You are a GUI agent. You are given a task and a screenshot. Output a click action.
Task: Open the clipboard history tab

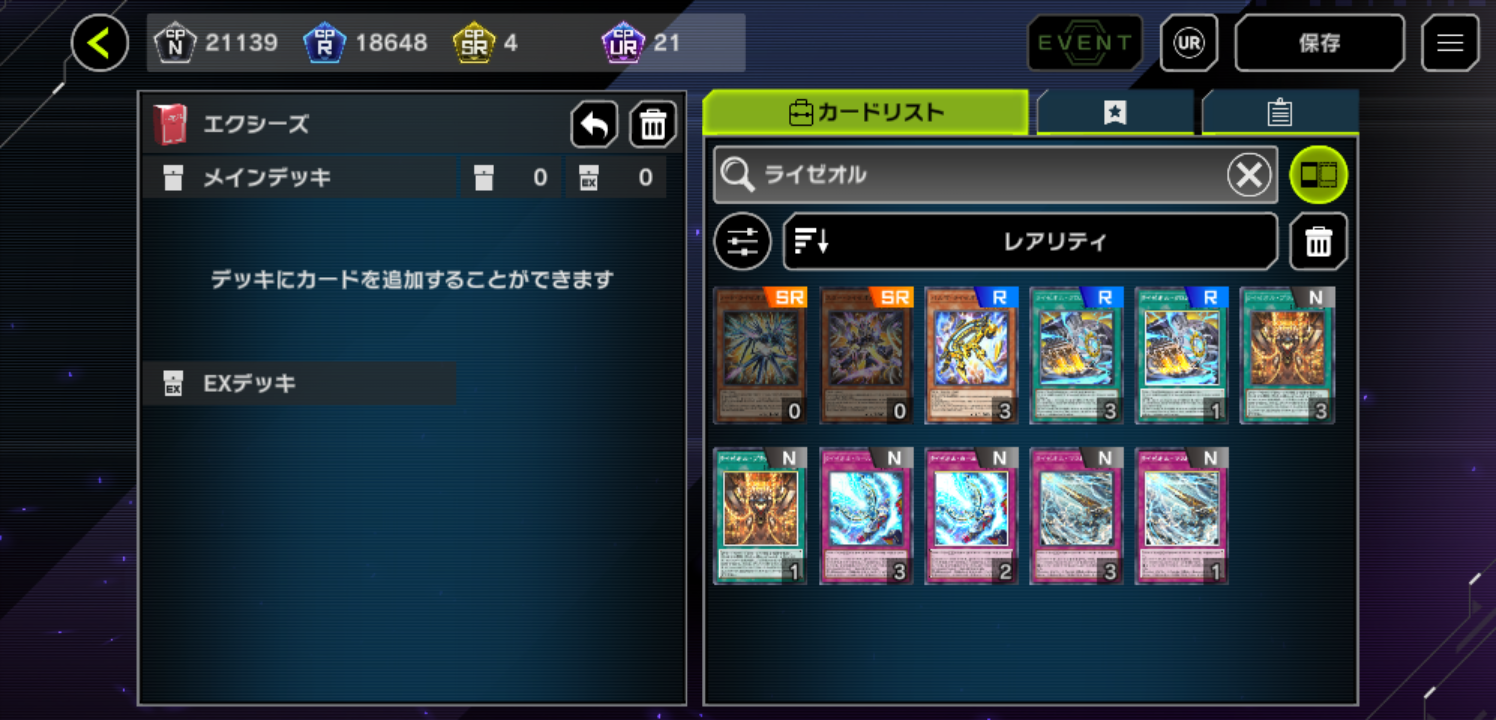1280,113
